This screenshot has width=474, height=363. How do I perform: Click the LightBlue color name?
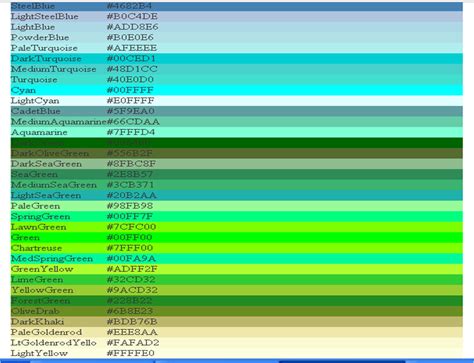(33, 27)
